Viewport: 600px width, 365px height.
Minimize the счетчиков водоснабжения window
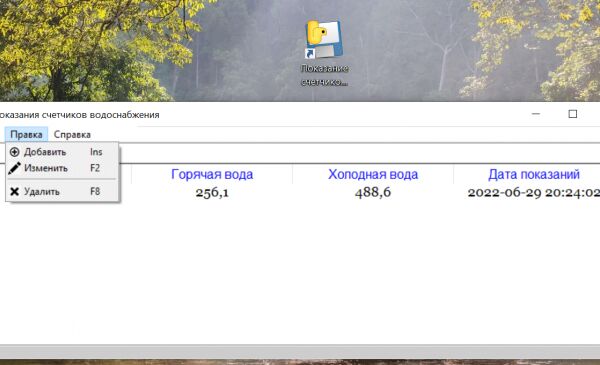(x=536, y=114)
